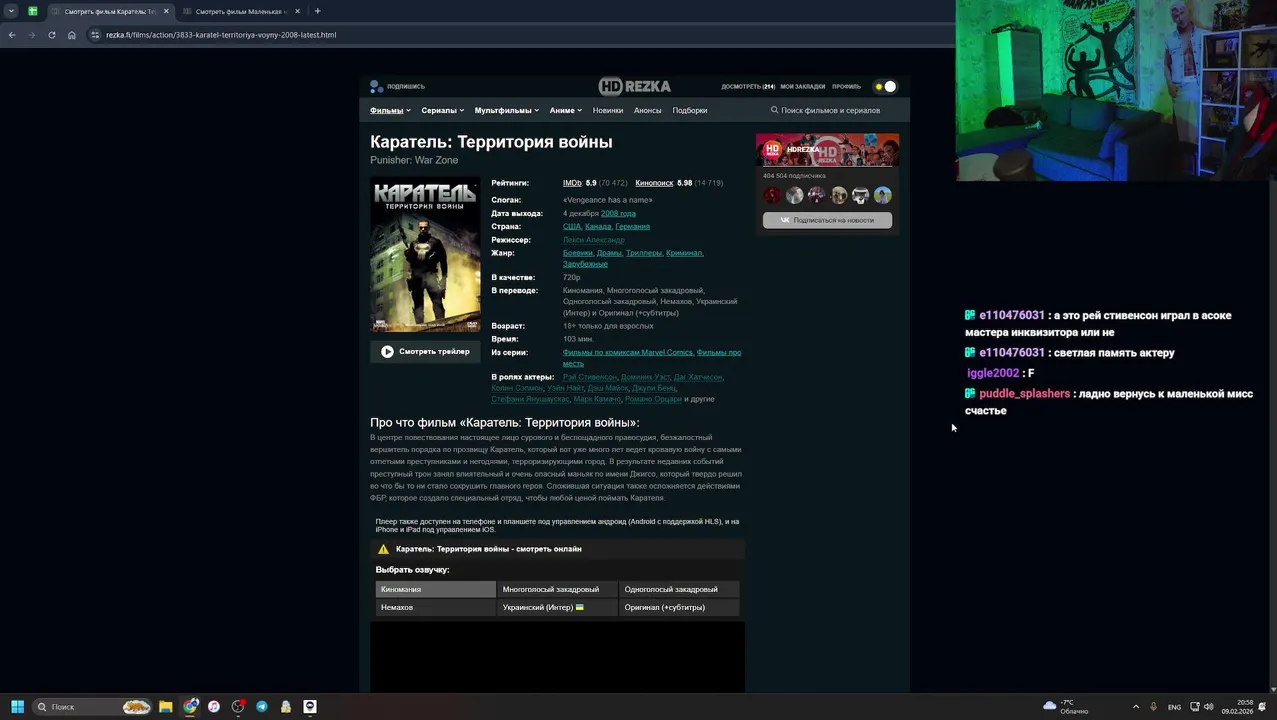Viewport: 1277px width, 720px height.
Task: Click the microphone tray icon
Action: coord(1153,707)
